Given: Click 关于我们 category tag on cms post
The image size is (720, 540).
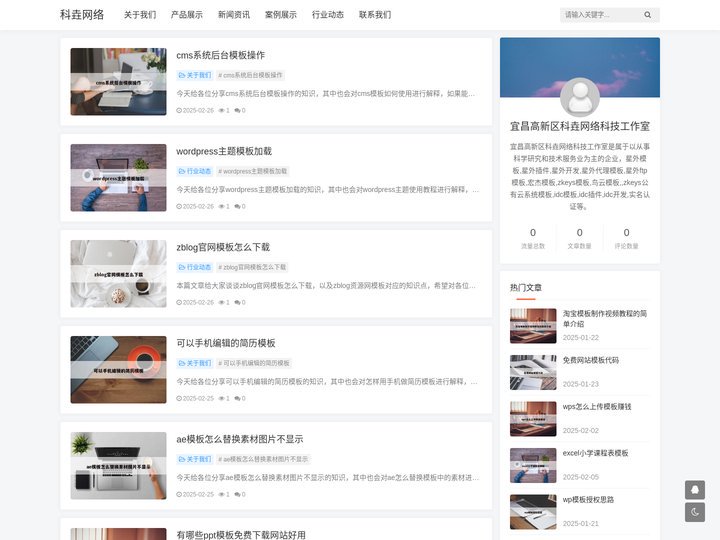Looking at the screenshot, I should (x=195, y=75).
